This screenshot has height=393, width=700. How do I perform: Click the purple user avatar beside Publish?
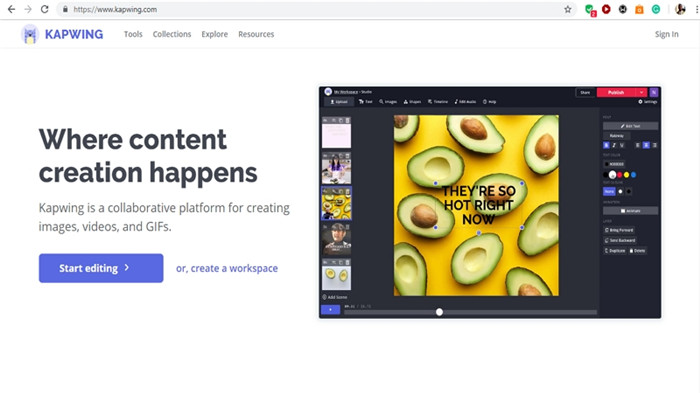654,92
